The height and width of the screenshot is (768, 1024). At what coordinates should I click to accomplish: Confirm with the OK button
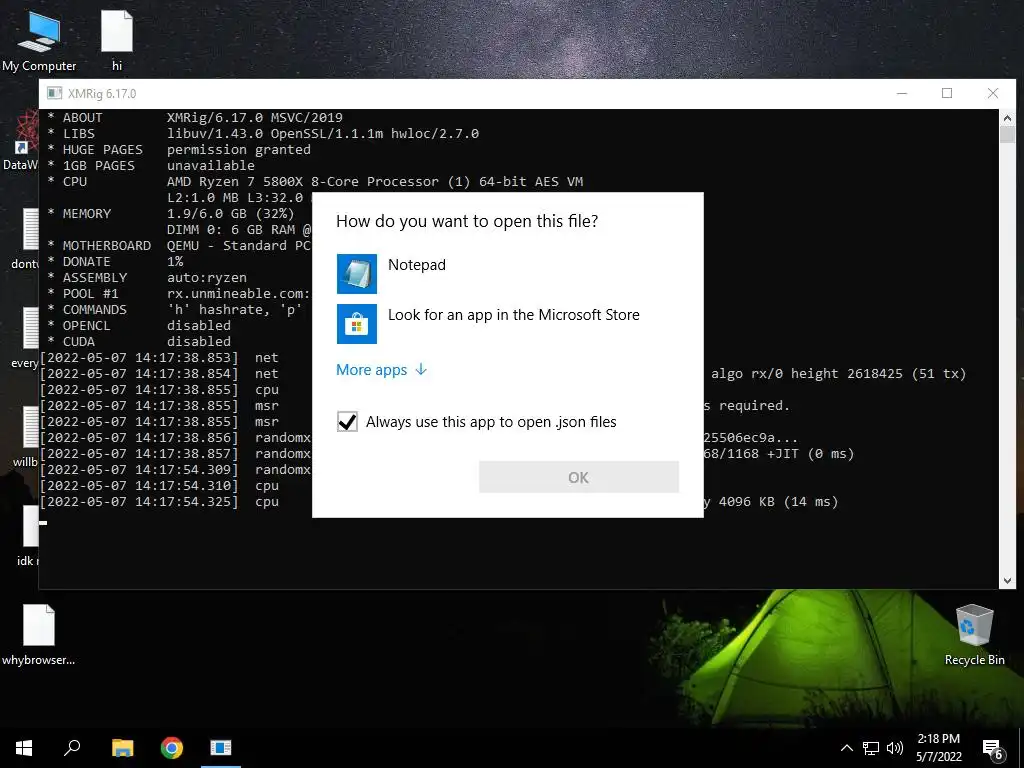tap(579, 477)
